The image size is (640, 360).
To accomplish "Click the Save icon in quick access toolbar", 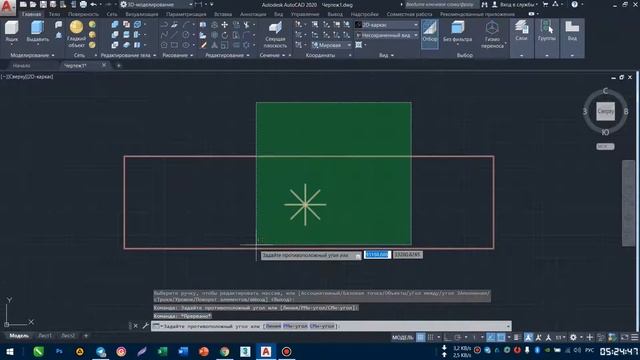I will click(x=43, y=4).
